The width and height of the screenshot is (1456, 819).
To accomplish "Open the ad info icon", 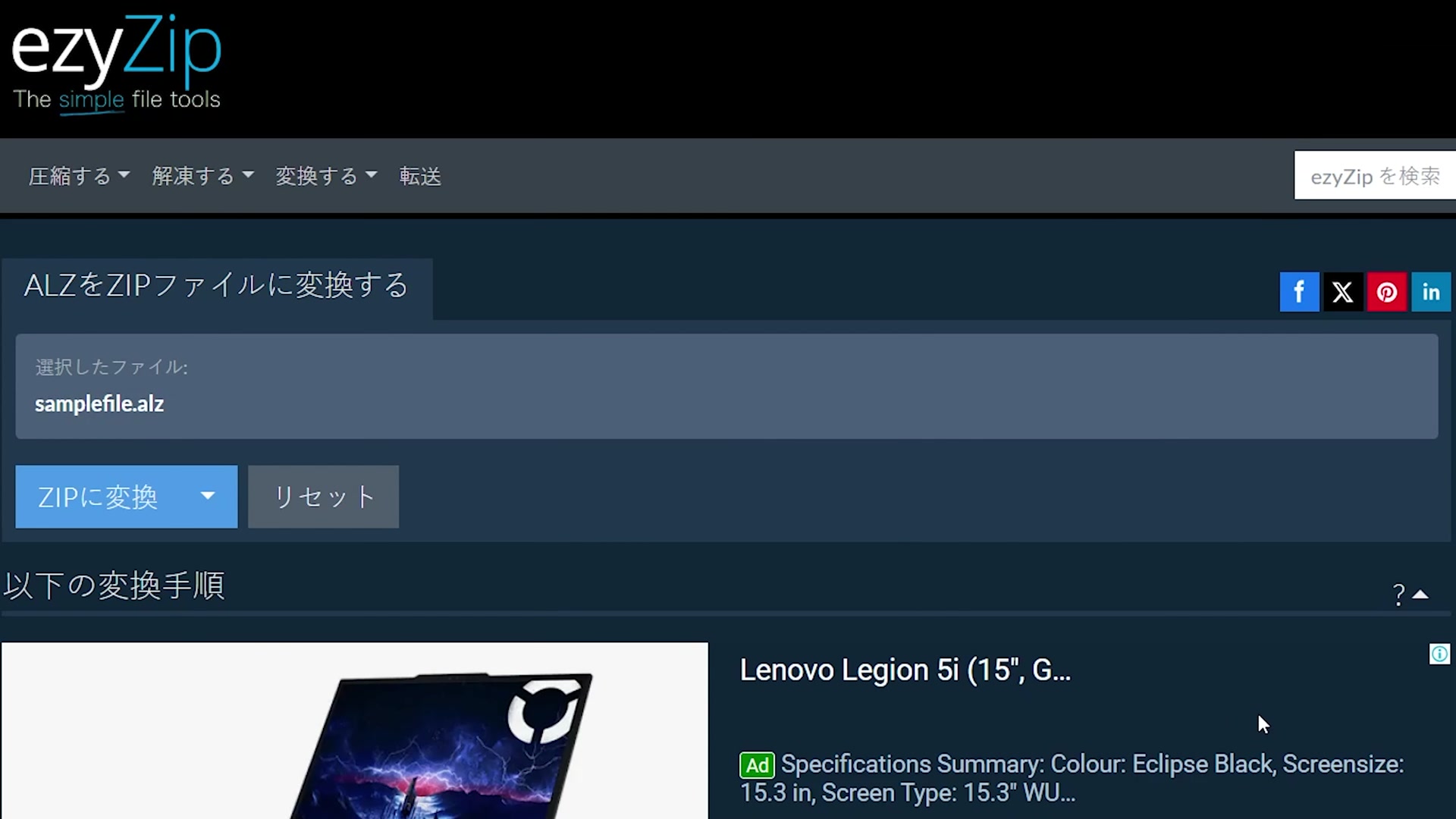I will pyautogui.click(x=1439, y=654).
